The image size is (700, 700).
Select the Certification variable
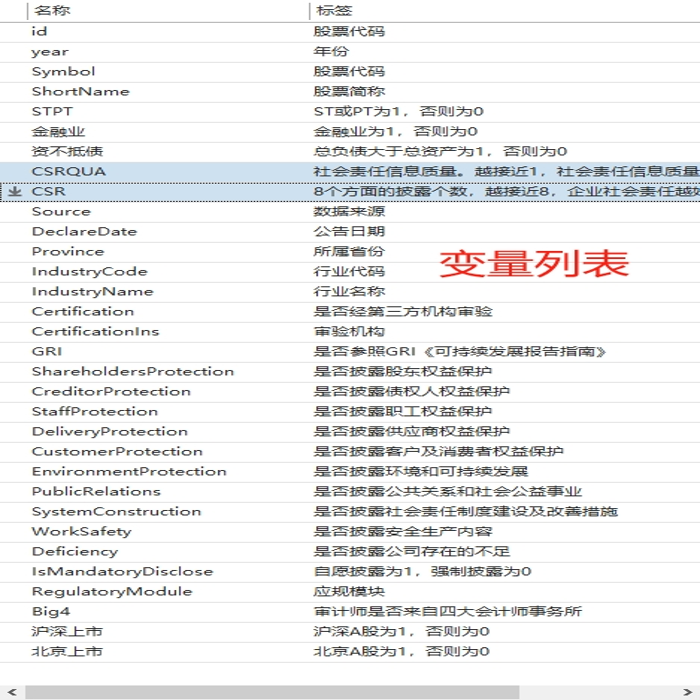click(83, 312)
